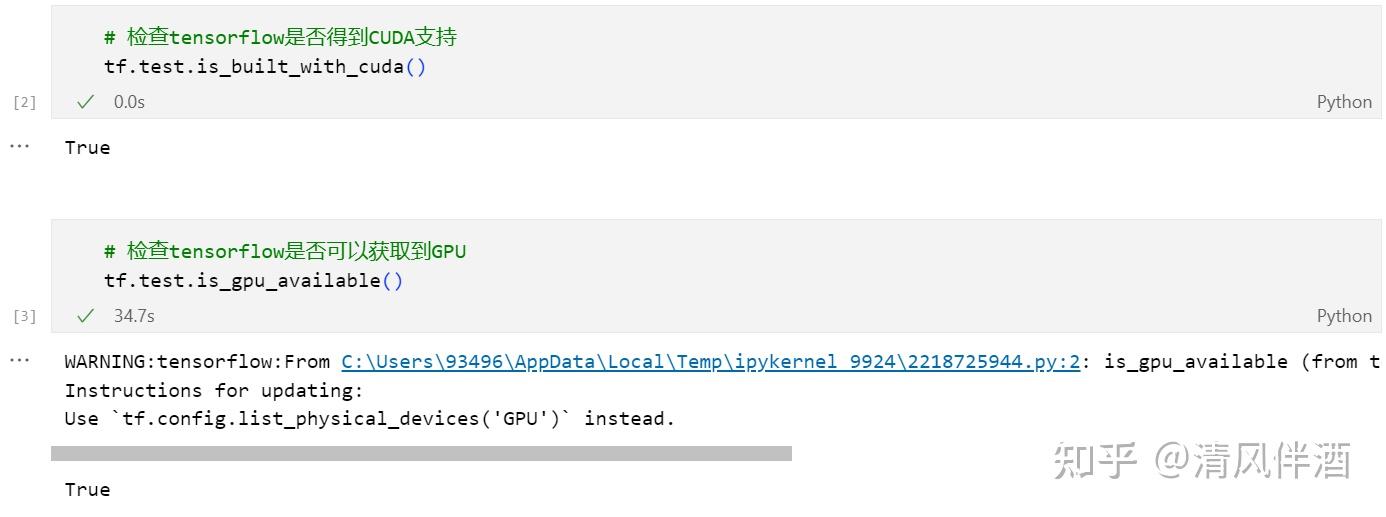Change language mode of is_gpu_available cell
Viewport: 1386px width, 517px height.
[1343, 316]
